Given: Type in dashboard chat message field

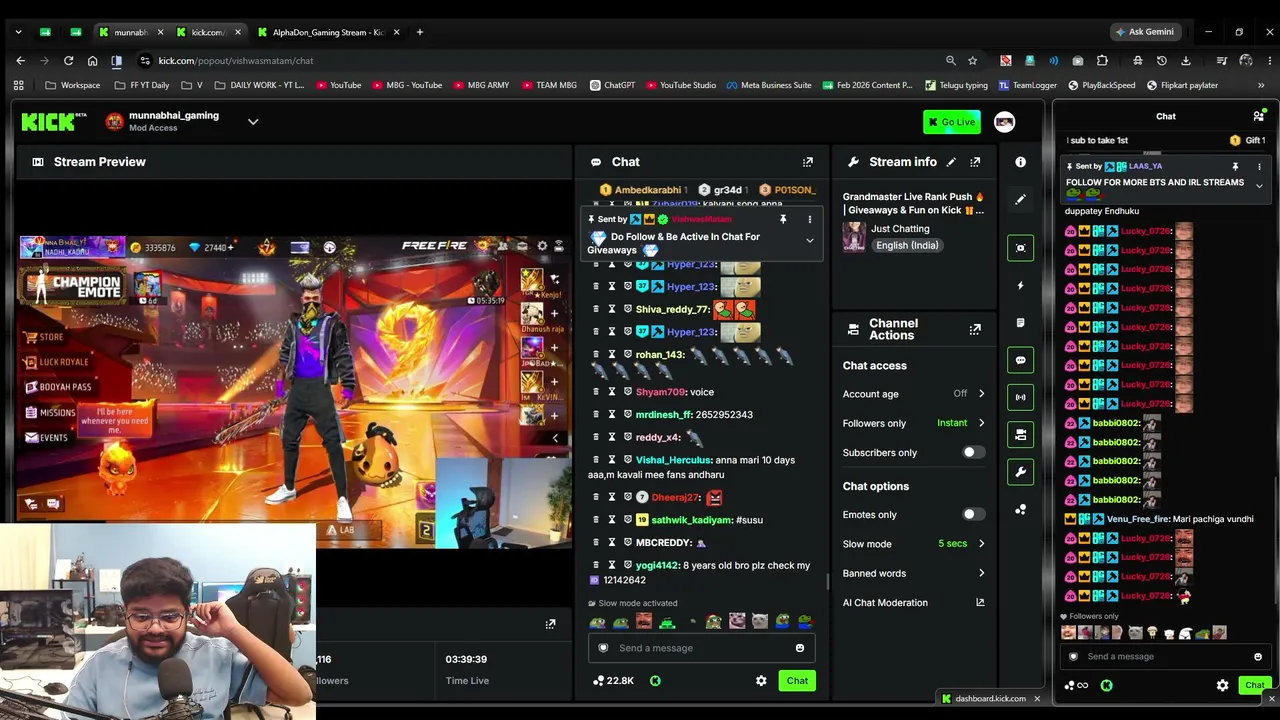Looking at the screenshot, I should tap(701, 648).
